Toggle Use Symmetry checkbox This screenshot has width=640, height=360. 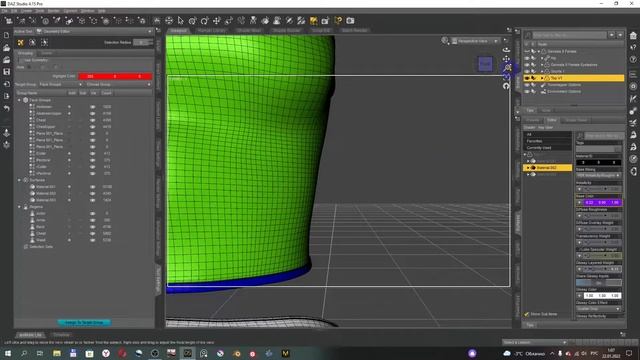[x=21, y=60]
